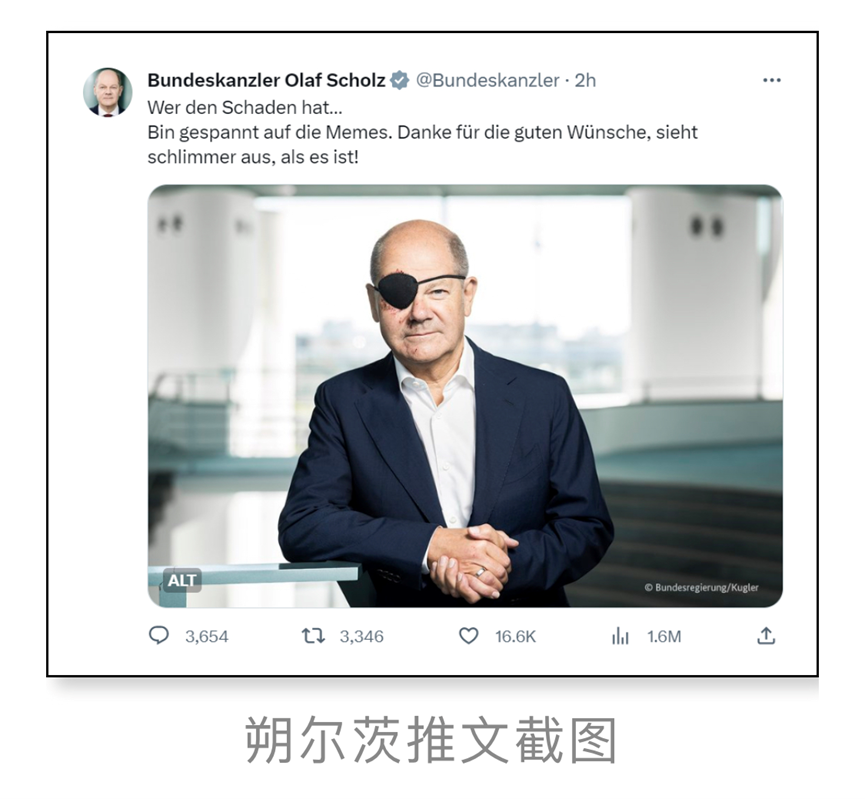Screen dimensions: 865x799
Task: Click the reply speech bubble icon
Action: pos(158,636)
